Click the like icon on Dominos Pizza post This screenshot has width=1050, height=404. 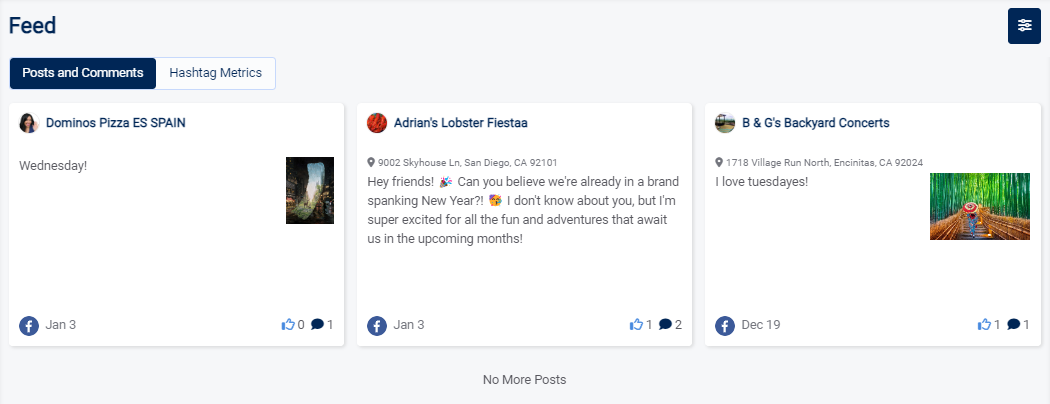click(x=288, y=325)
